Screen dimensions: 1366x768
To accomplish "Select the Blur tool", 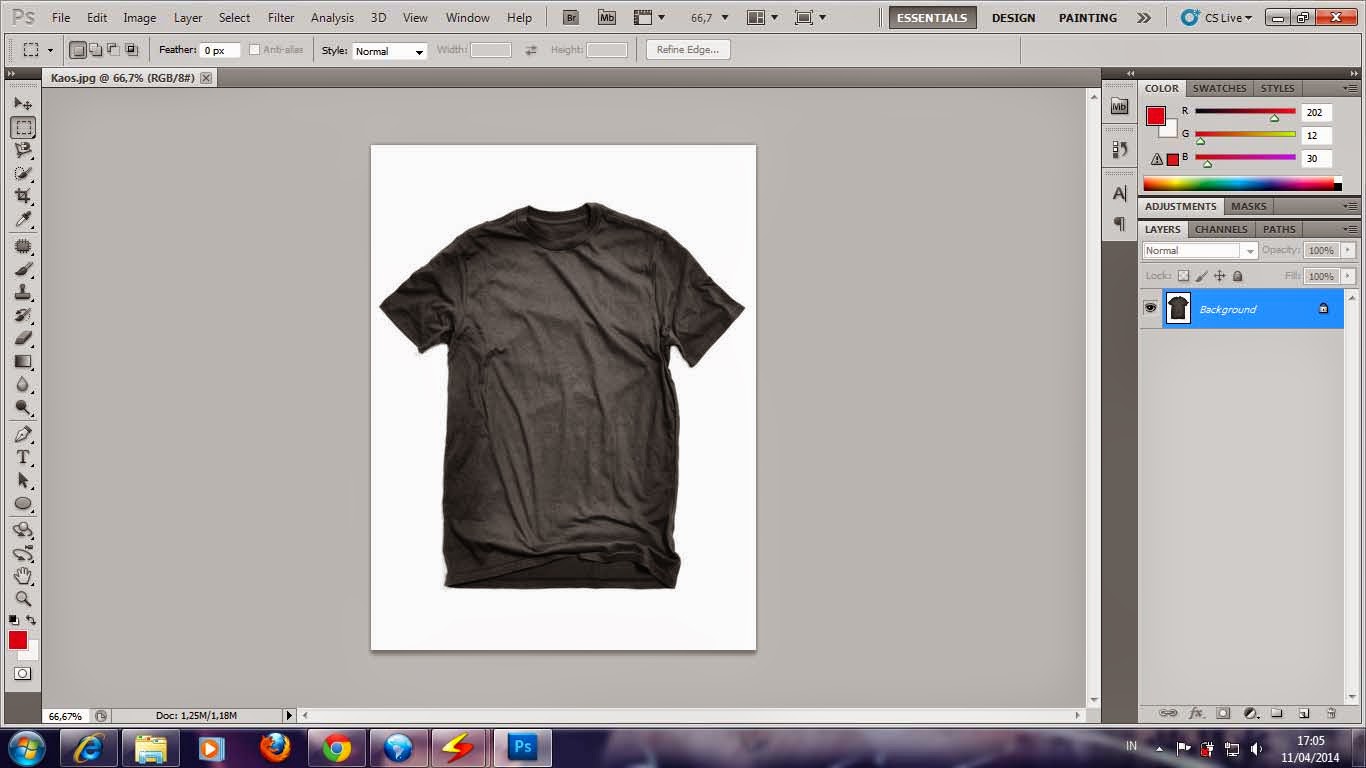I will 23,384.
